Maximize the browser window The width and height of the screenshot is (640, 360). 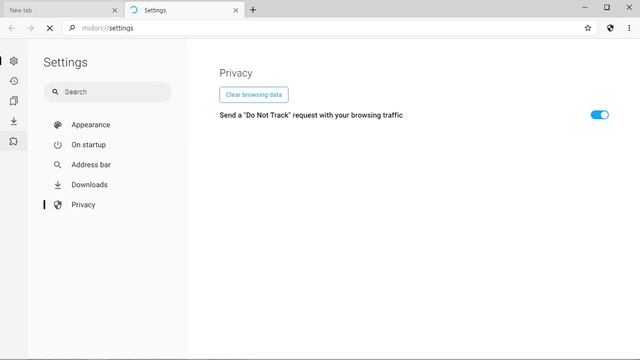point(607,7)
